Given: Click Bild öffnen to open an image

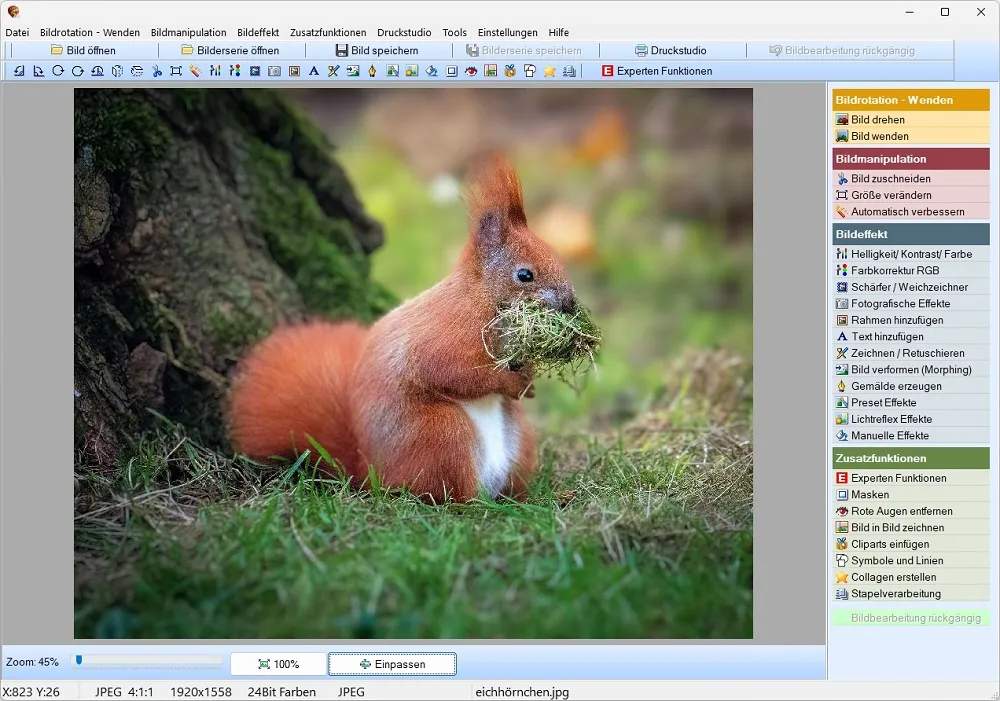Looking at the screenshot, I should coord(84,50).
